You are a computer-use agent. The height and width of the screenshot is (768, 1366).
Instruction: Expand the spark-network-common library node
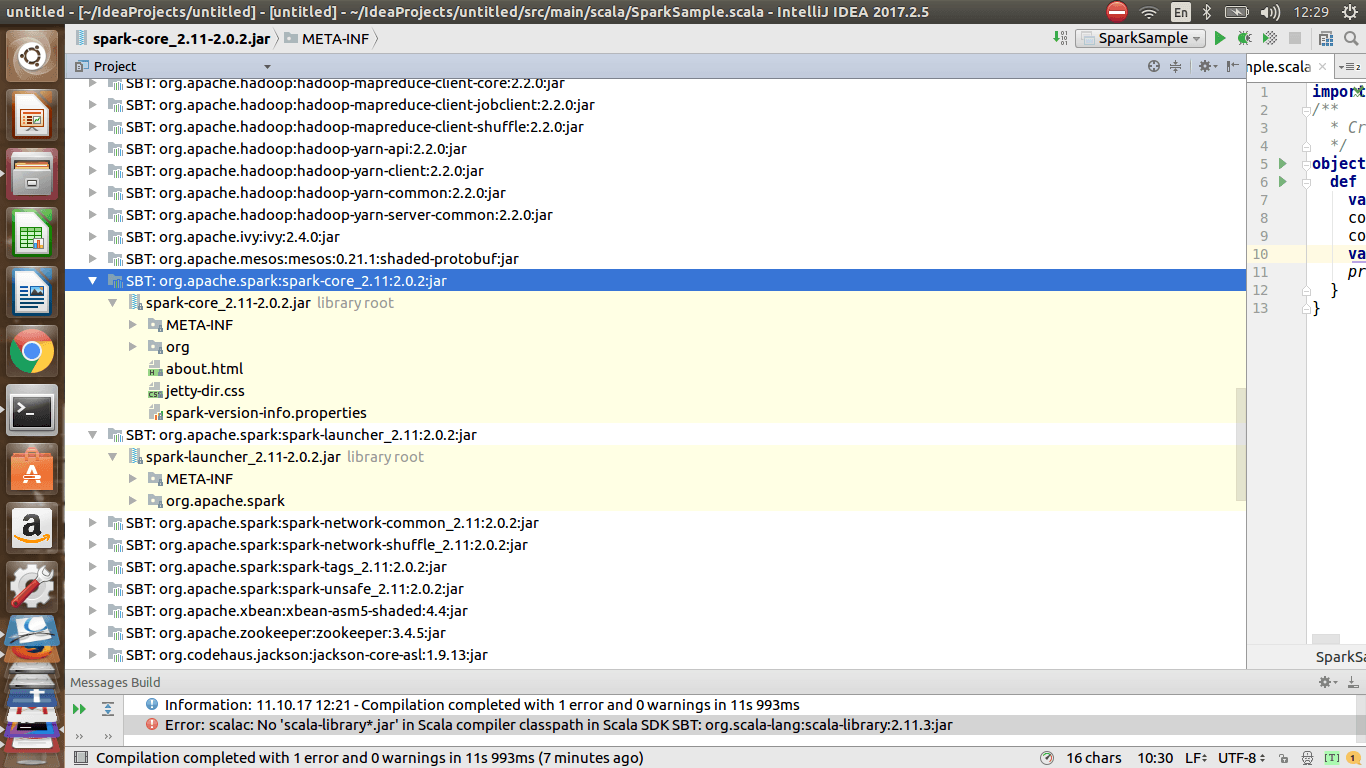pos(93,523)
